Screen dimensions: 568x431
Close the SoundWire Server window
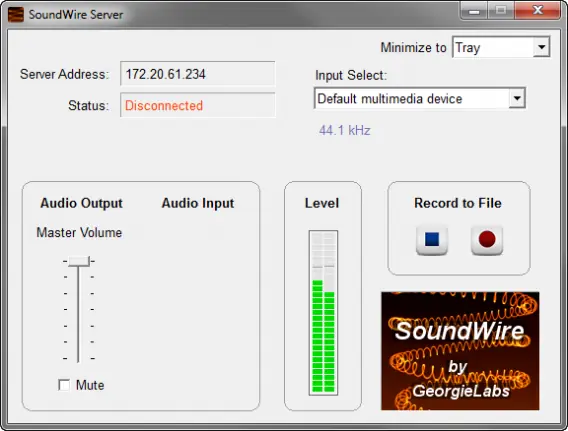[538, 11]
